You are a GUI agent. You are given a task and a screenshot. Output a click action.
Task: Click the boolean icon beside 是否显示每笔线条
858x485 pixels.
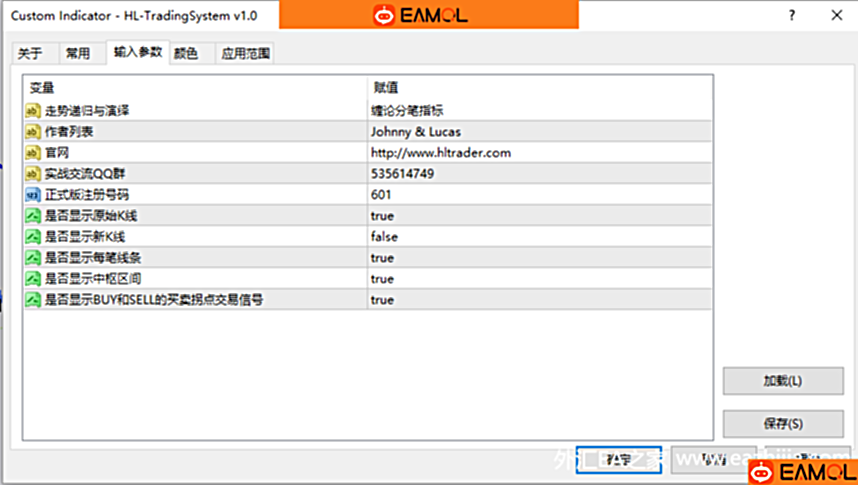coord(32,258)
